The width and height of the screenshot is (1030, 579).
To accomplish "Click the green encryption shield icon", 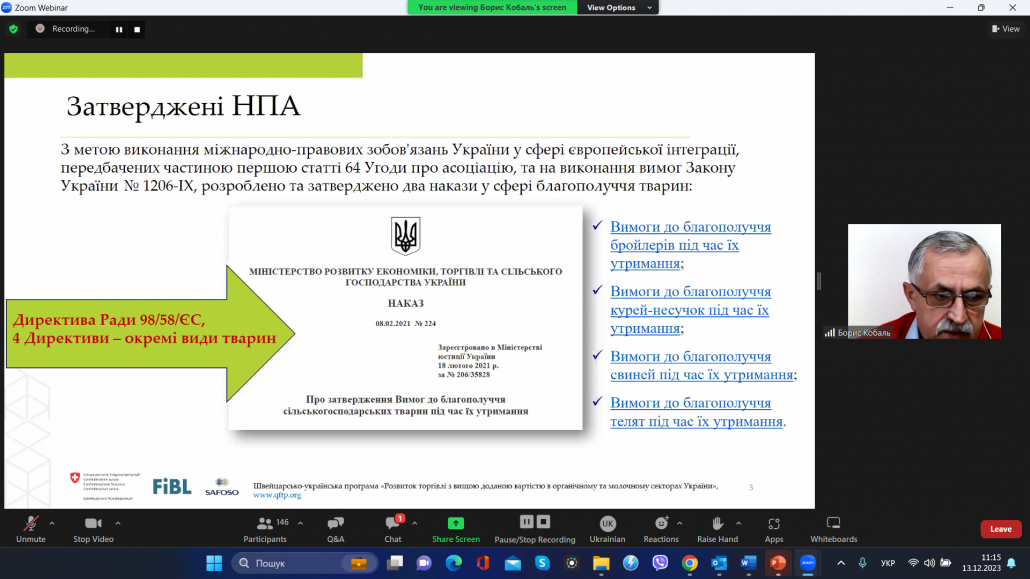I will click(x=13, y=29).
